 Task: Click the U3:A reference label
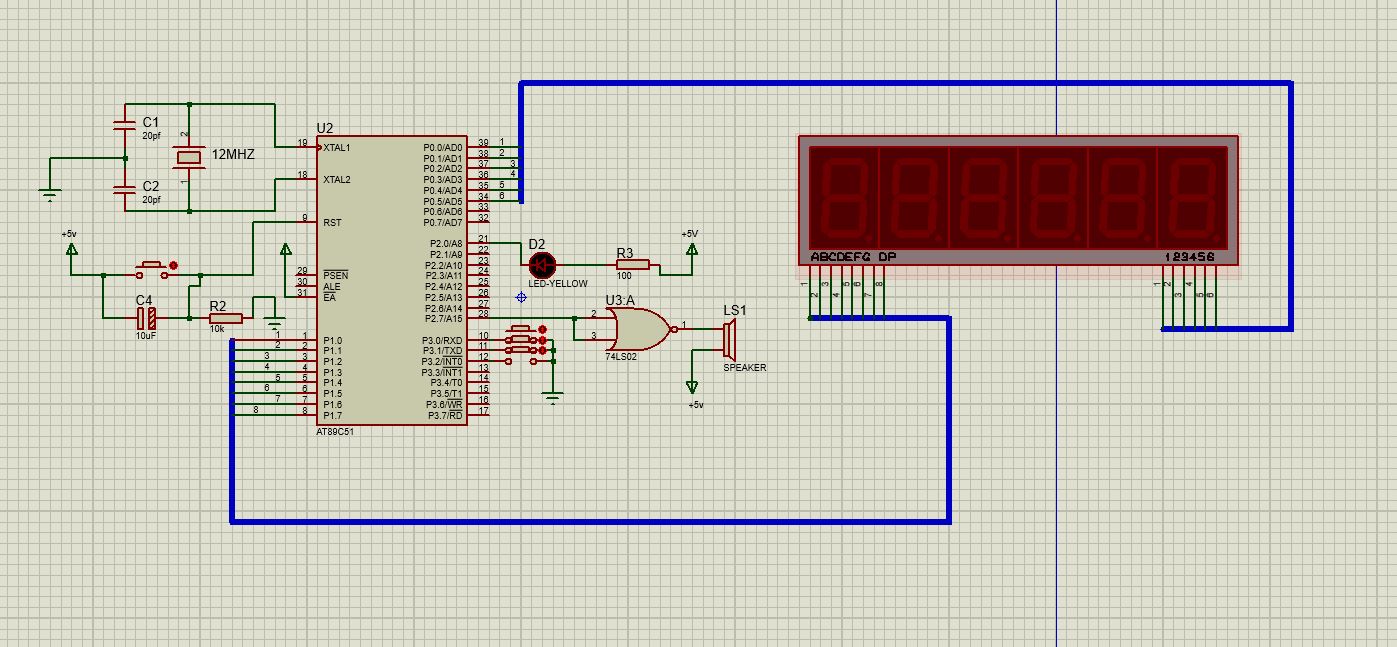coord(620,300)
